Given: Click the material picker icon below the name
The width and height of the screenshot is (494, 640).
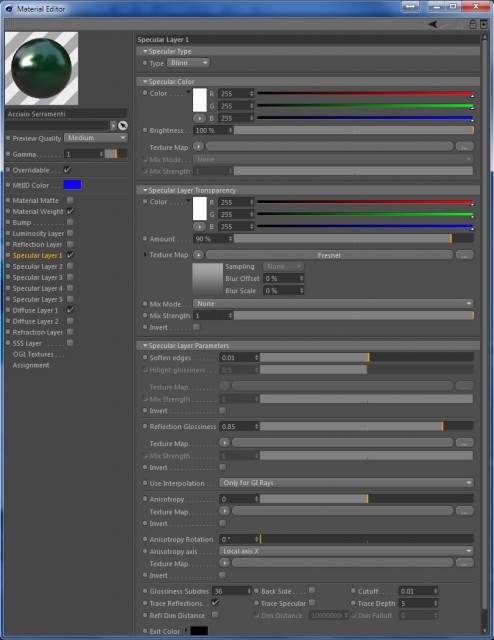Looking at the screenshot, I should tap(122, 126).
